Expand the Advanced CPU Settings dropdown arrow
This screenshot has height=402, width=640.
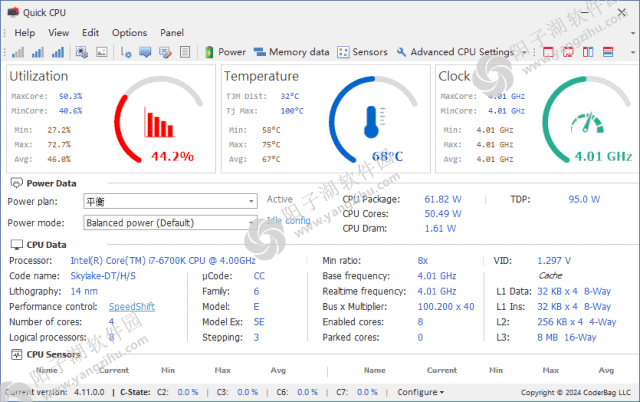(524, 52)
